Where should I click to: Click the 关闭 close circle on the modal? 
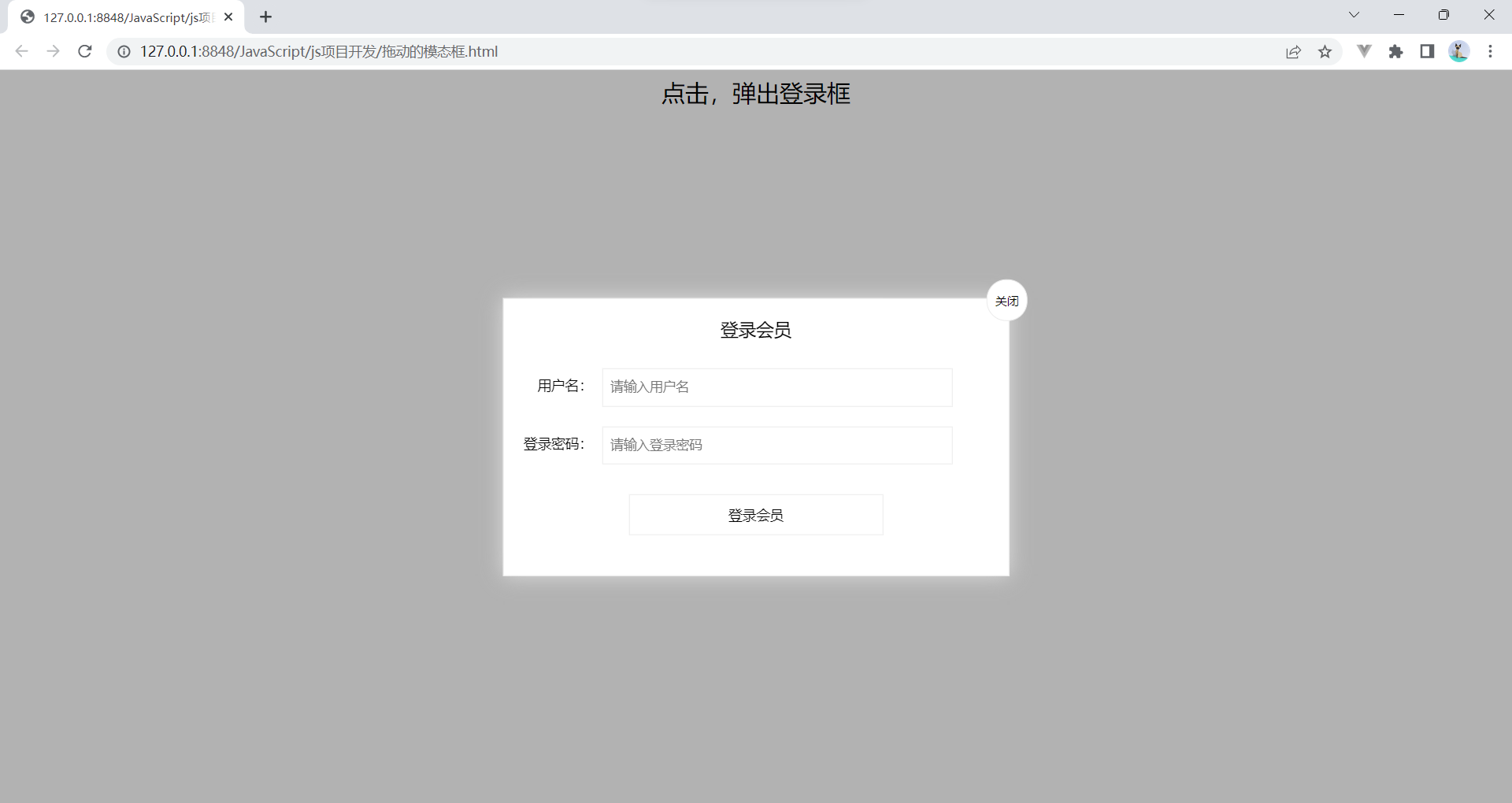point(1006,300)
